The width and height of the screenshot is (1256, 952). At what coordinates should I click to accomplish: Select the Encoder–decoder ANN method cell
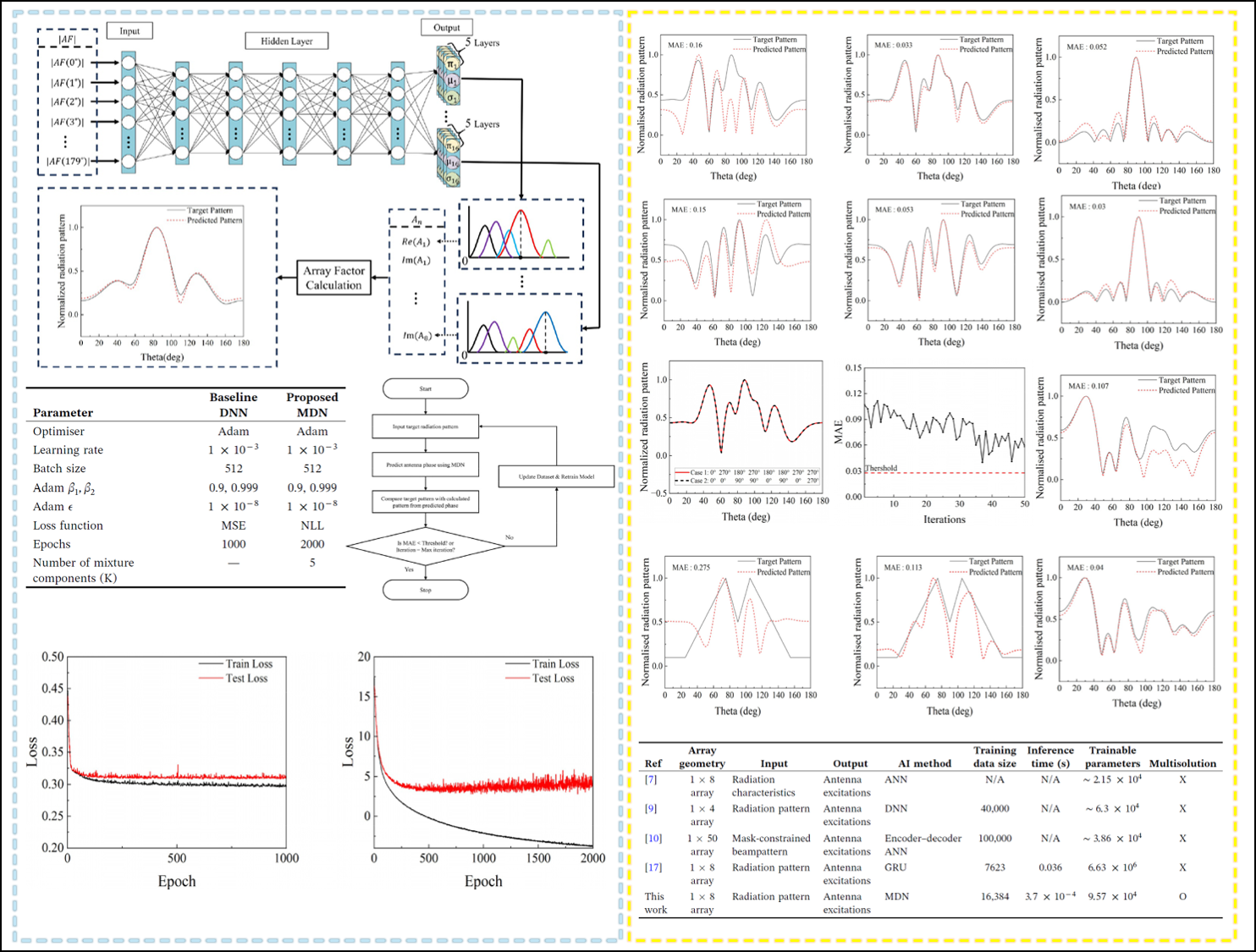[x=923, y=845]
